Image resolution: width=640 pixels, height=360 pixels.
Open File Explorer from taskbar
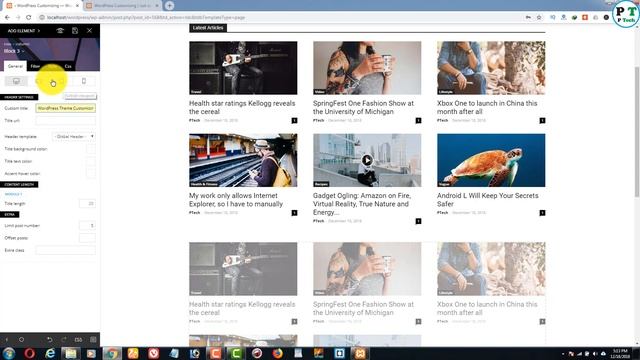[71, 353]
